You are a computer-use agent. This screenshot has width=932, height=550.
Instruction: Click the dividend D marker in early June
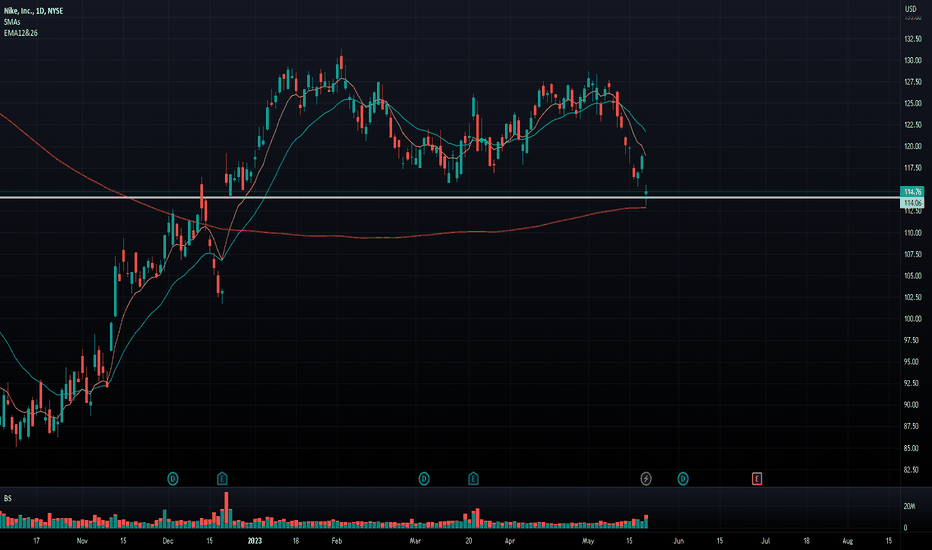(683, 479)
